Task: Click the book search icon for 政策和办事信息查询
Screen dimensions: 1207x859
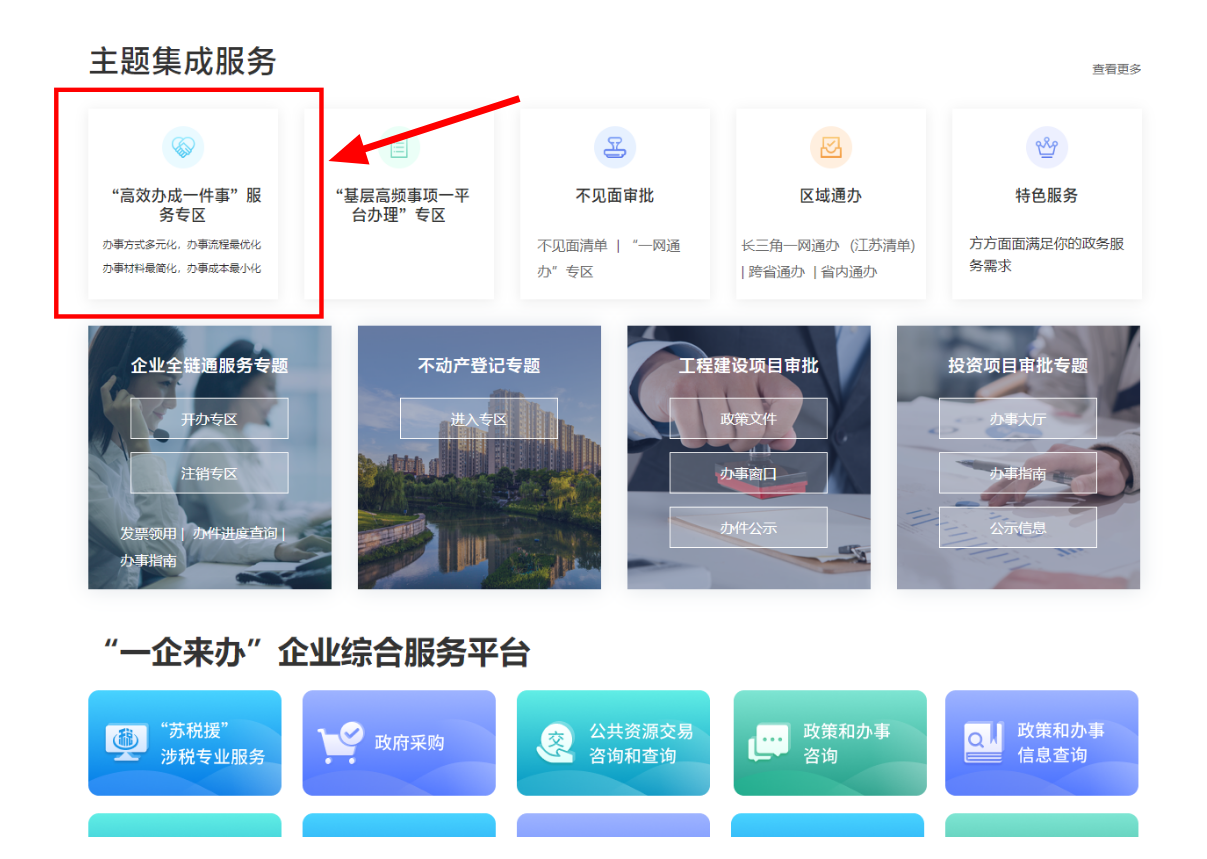Action: pyautogui.click(x=982, y=743)
